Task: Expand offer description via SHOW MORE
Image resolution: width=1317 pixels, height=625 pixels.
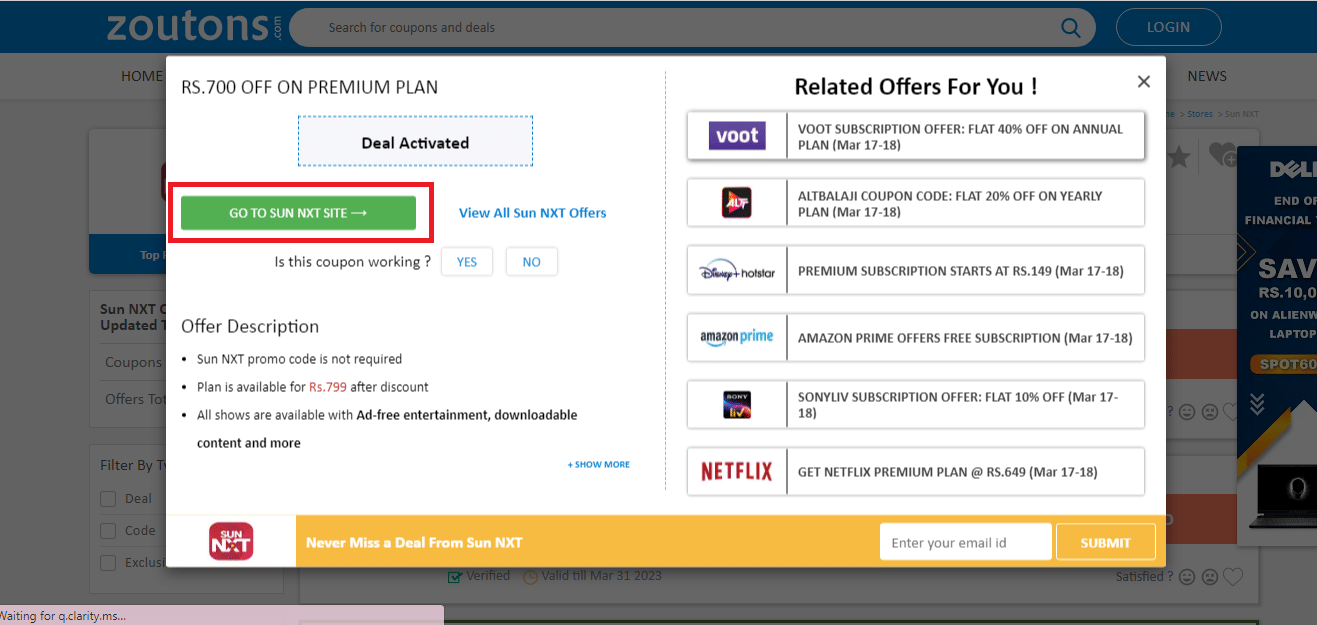Action: pyautogui.click(x=598, y=464)
